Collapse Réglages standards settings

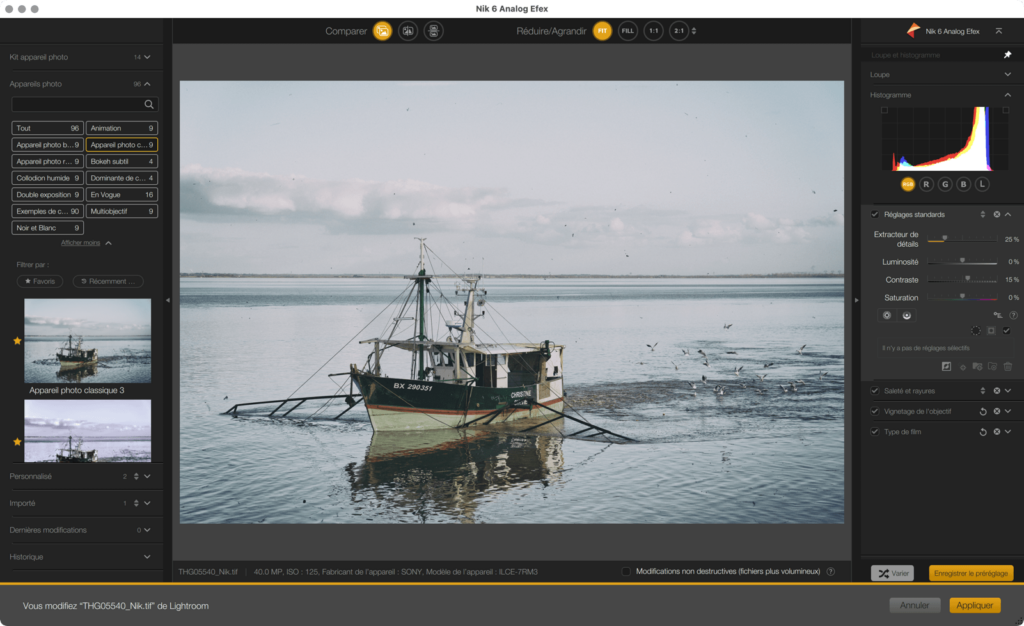point(1008,214)
